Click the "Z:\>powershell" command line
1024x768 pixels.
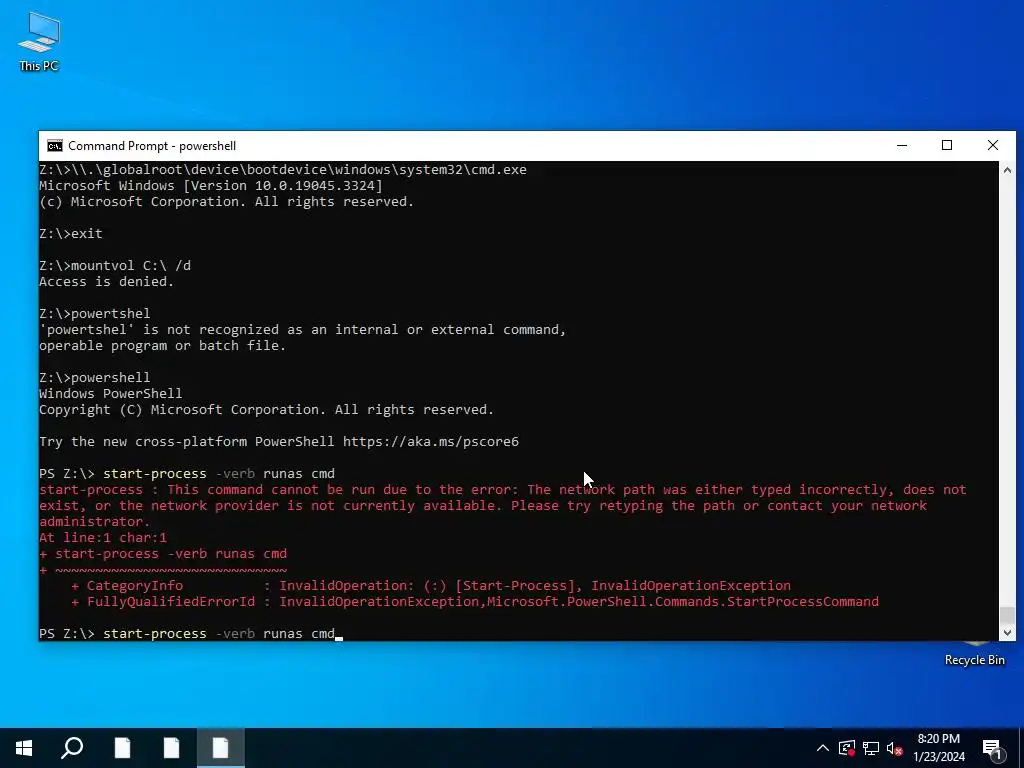point(95,377)
